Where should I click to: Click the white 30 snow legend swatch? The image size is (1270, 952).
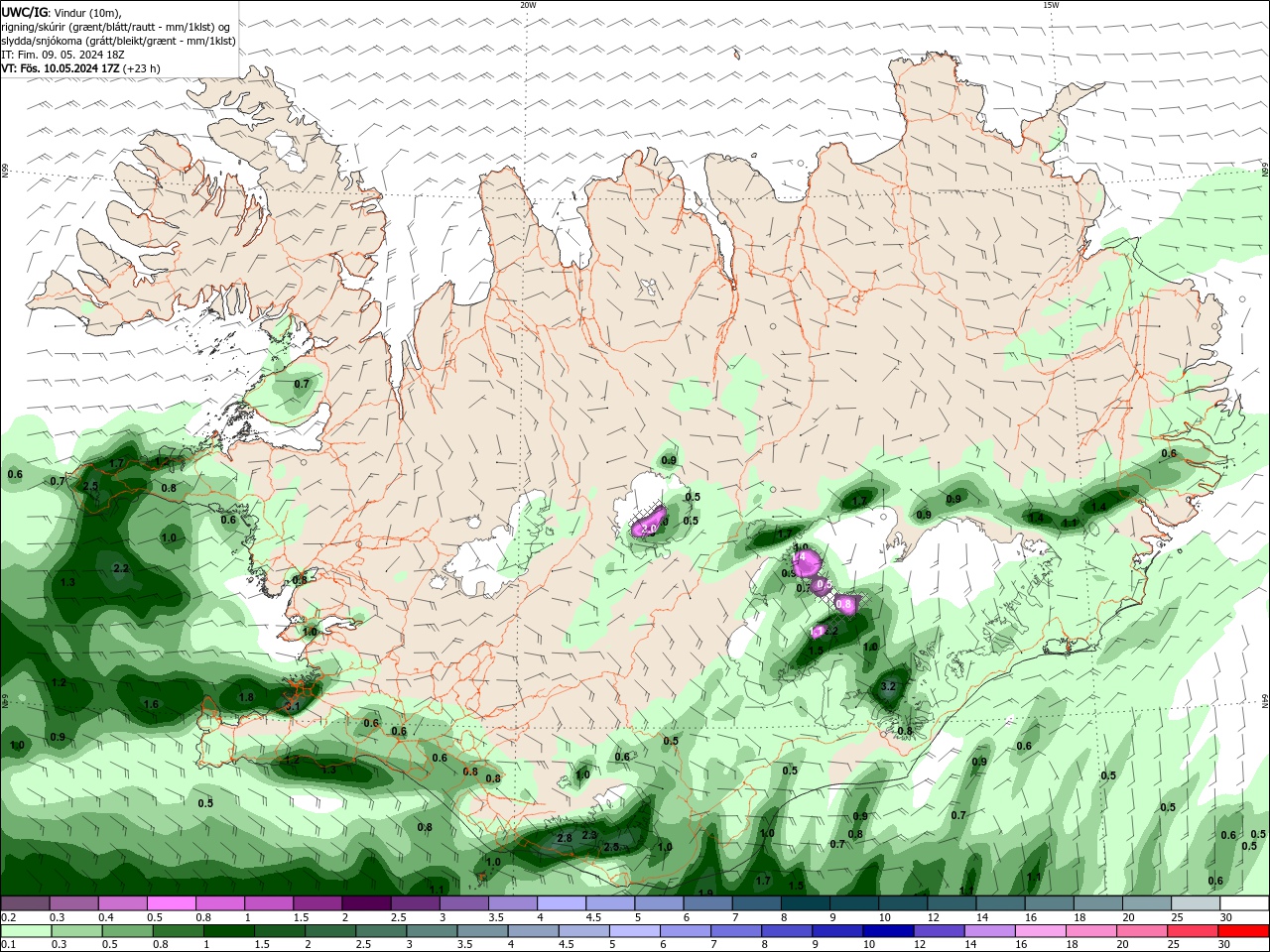point(1244,903)
